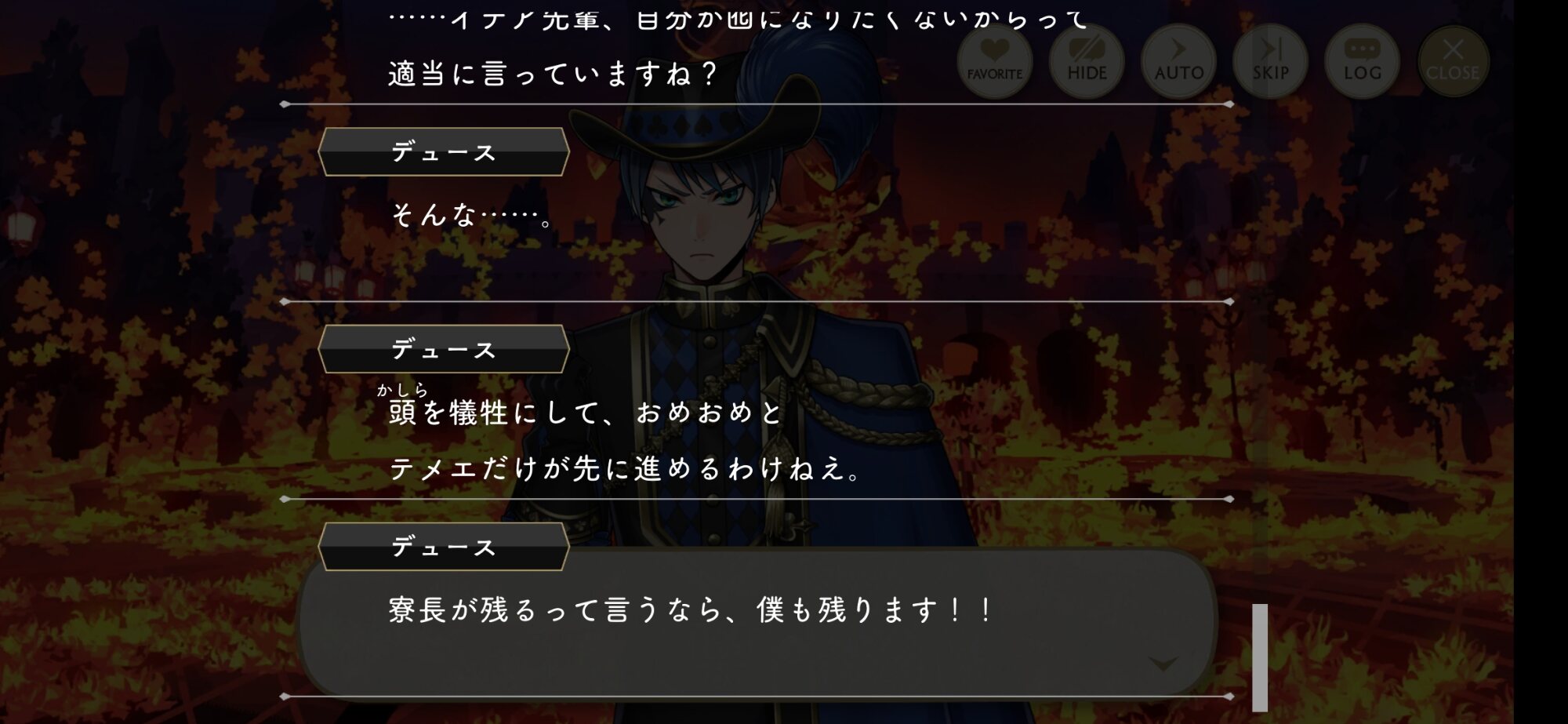Select log line テメエだけが先に進めるわけねえ

pyautogui.click(x=626, y=469)
